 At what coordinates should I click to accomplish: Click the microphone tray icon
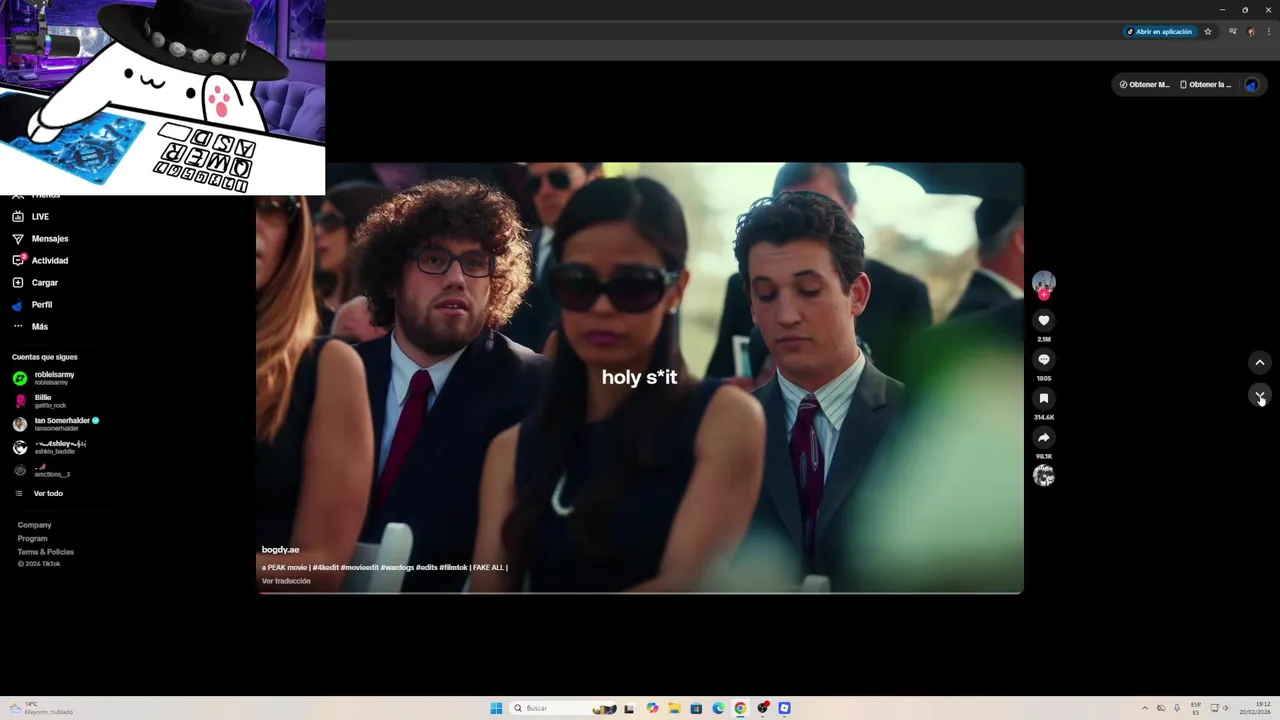pyautogui.click(x=1177, y=708)
